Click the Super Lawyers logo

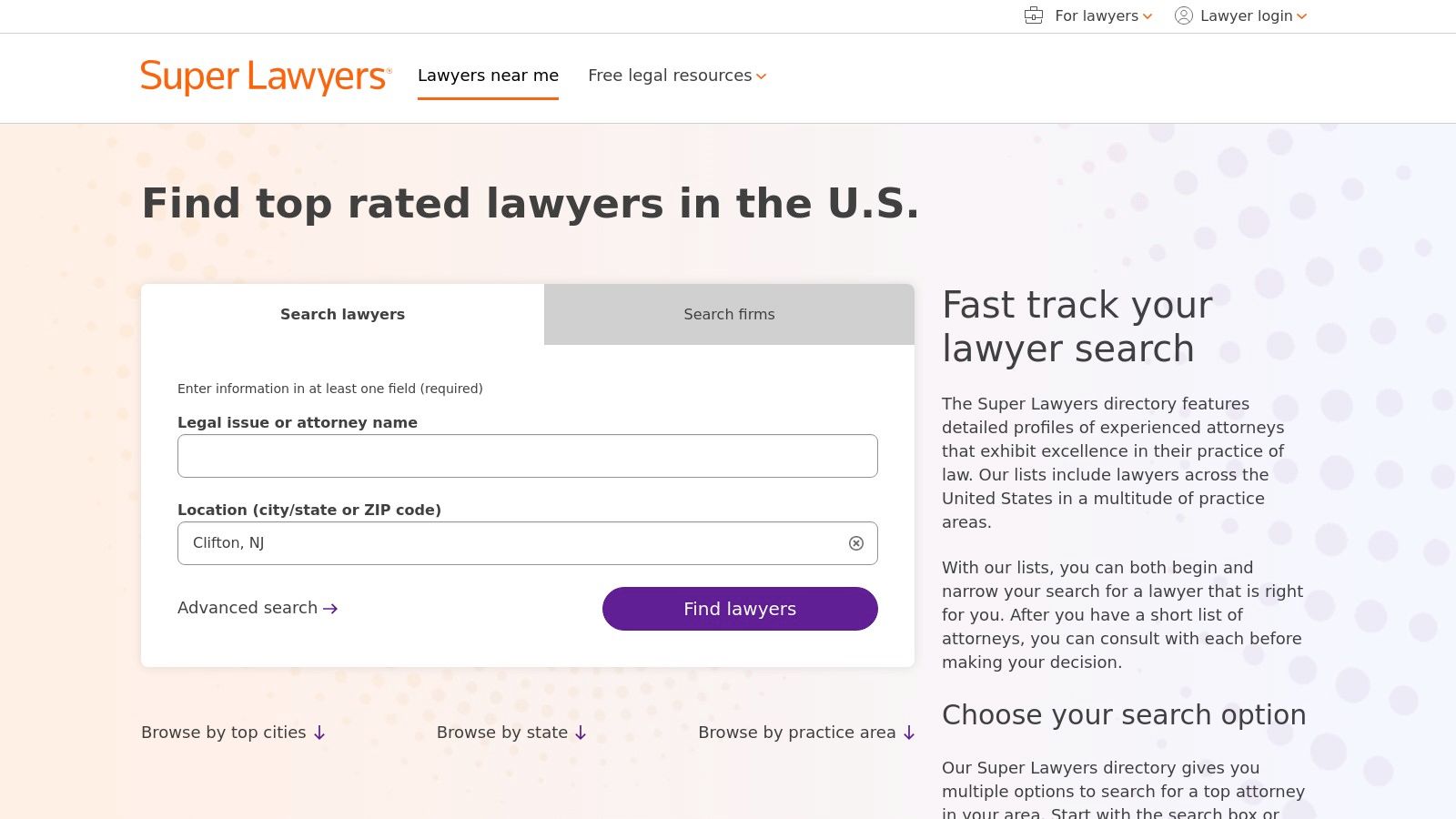point(266,77)
